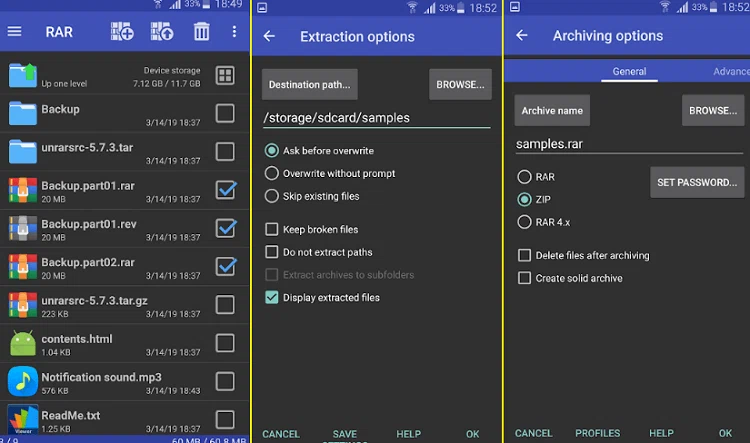
Task: Tap the Backup.part01.rev file icon
Action: [x=22, y=228]
